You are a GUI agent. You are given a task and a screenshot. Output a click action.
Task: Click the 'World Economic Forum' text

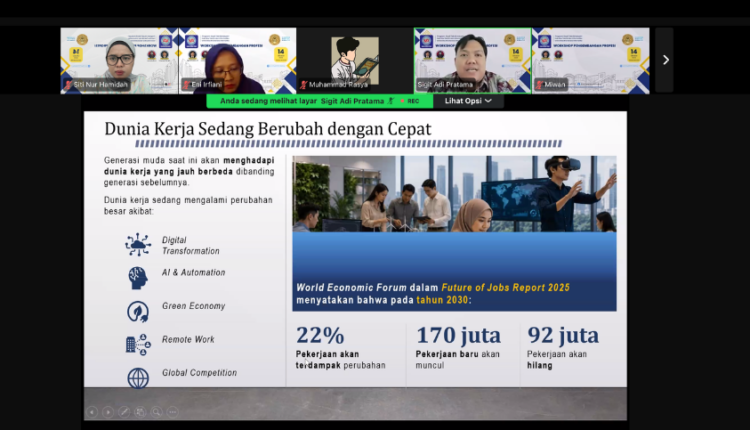tap(351, 287)
